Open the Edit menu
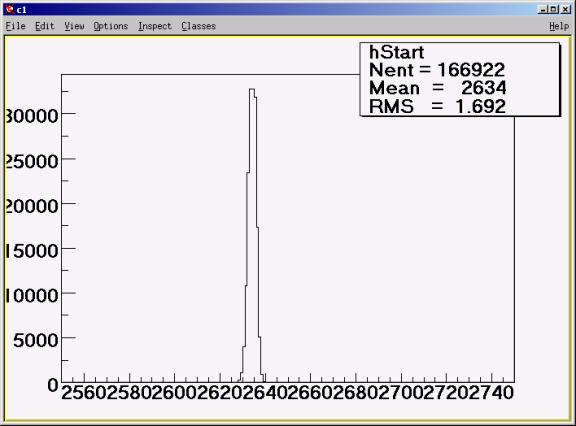The width and height of the screenshot is (576, 426). tap(44, 26)
